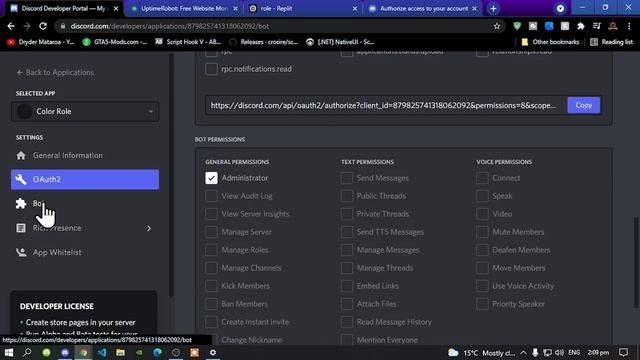
Task: Check the Attach Files permission
Action: (x=347, y=304)
